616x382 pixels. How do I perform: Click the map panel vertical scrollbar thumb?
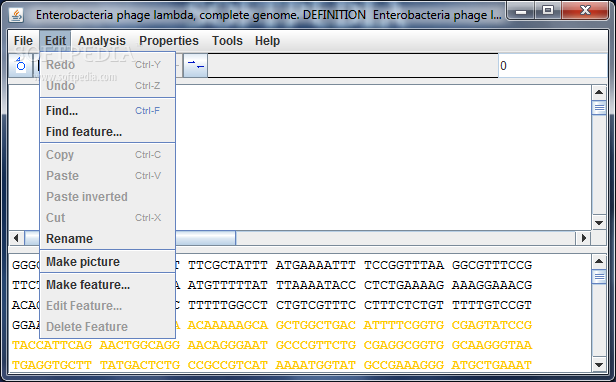coord(599,108)
